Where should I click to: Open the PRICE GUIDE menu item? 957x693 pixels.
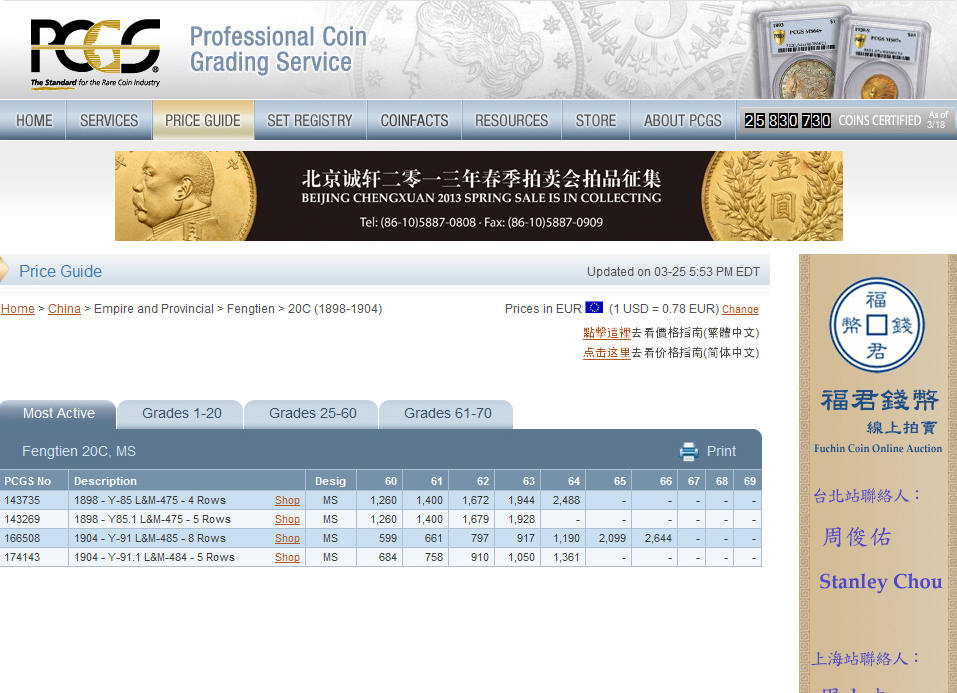203,120
